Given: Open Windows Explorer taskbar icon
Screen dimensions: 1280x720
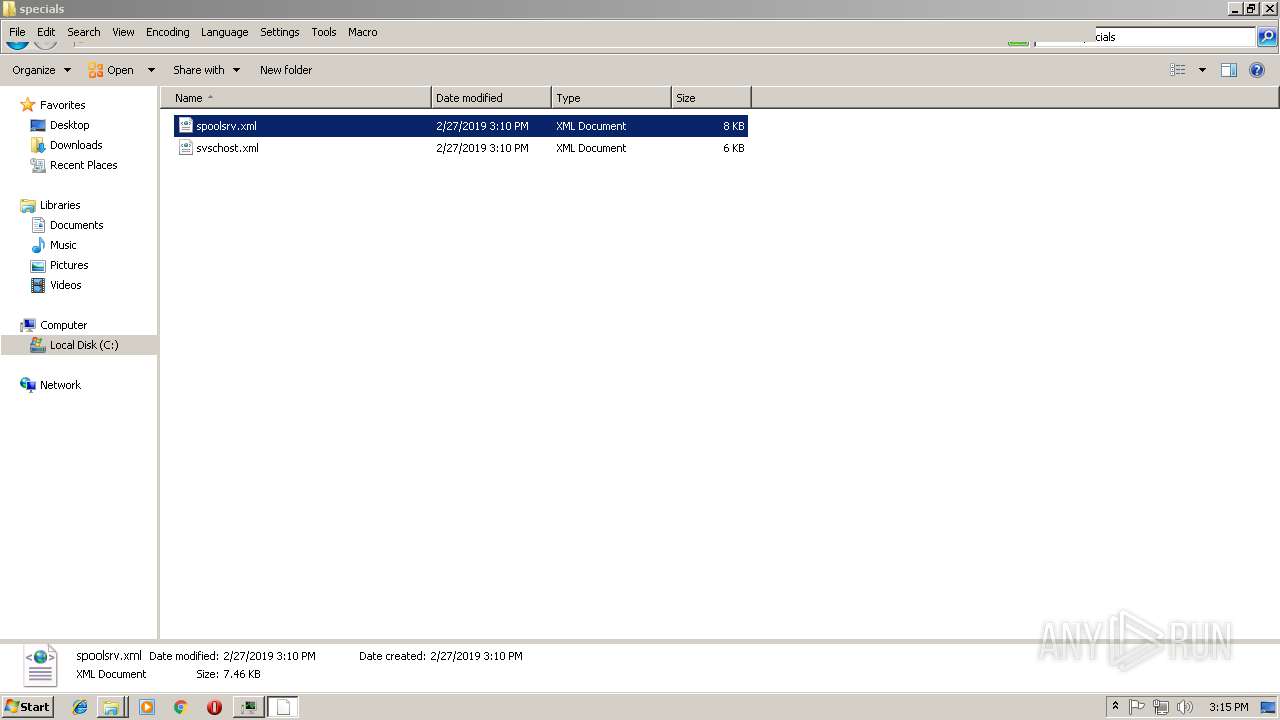Looking at the screenshot, I should coord(111,707).
